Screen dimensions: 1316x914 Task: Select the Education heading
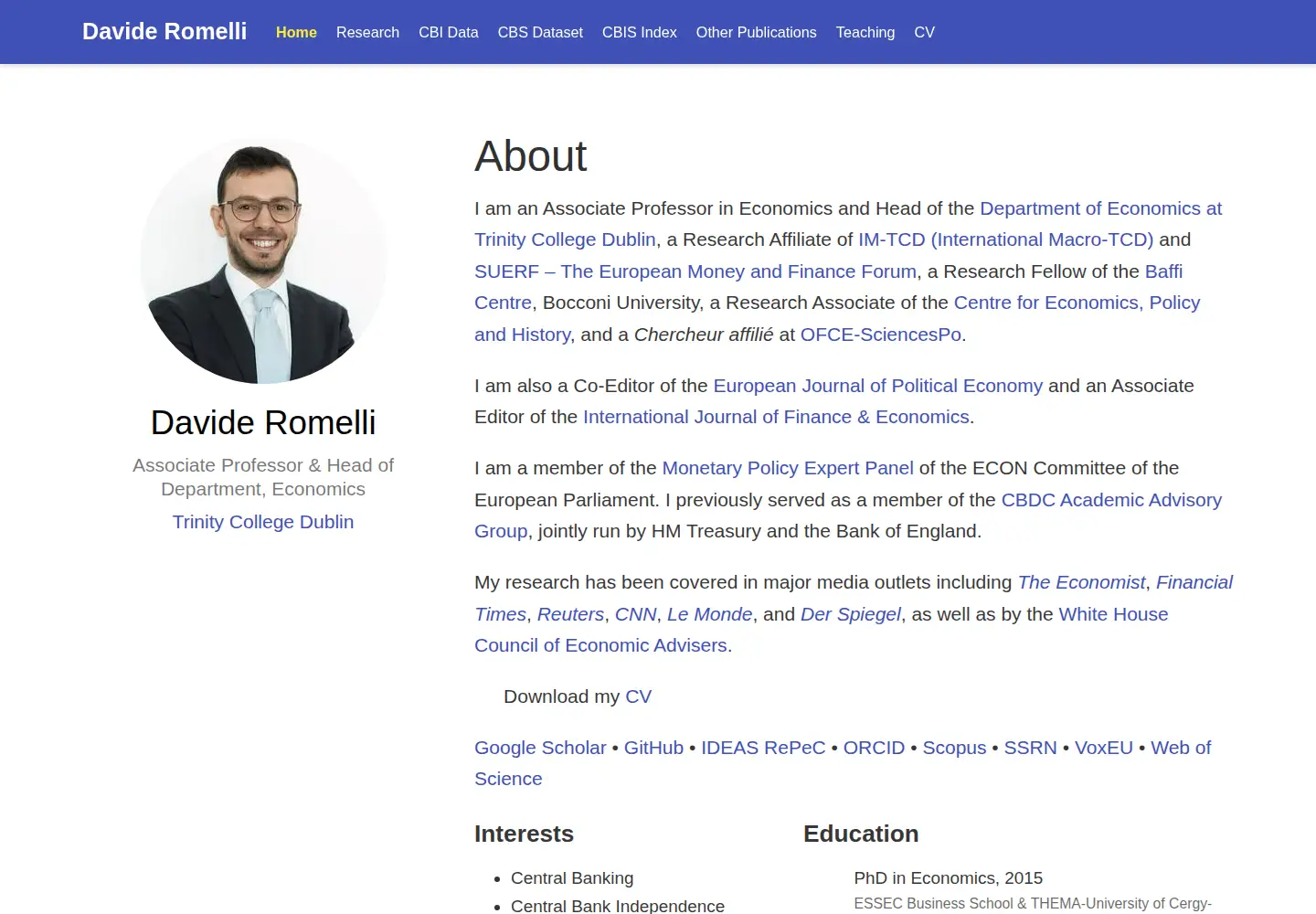coord(861,834)
